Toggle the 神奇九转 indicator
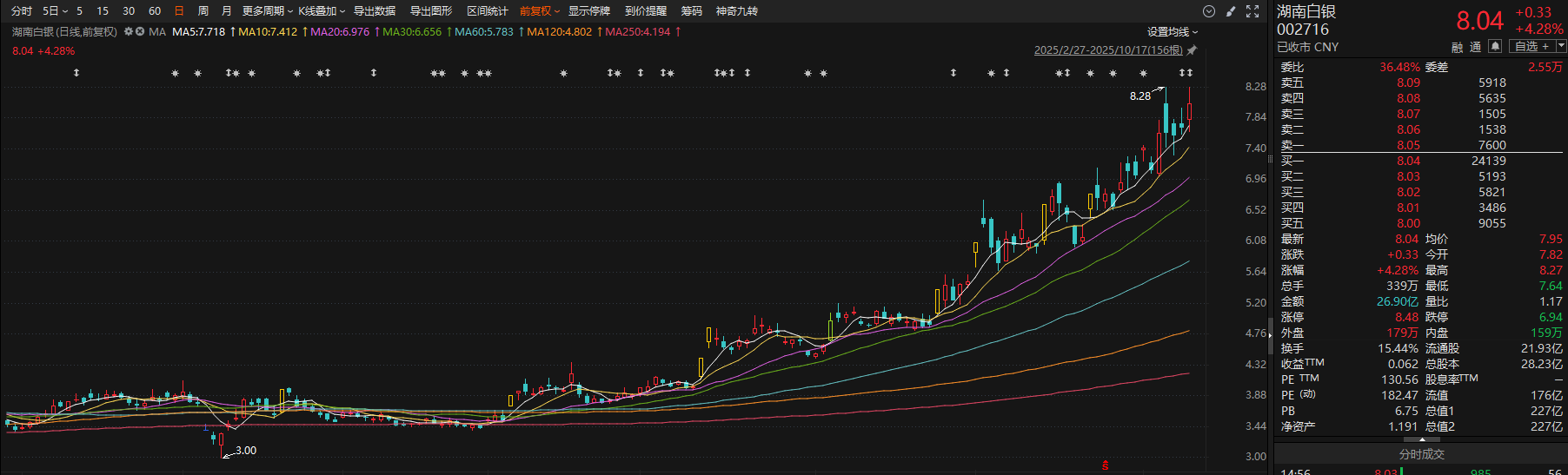1568x475 pixels. point(736,11)
